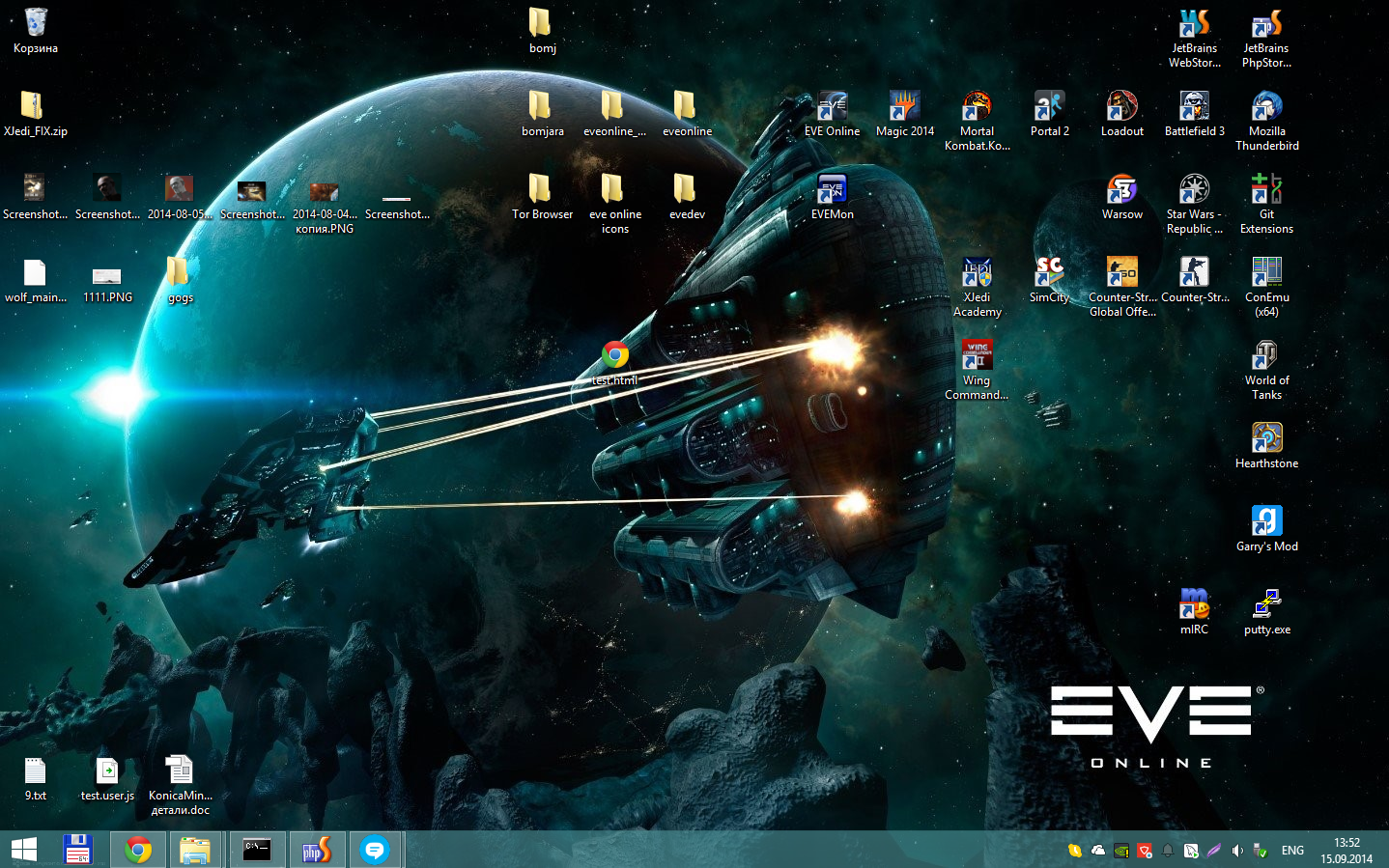Select the evedev folder
The width and height of the screenshot is (1389, 868).
687,197
